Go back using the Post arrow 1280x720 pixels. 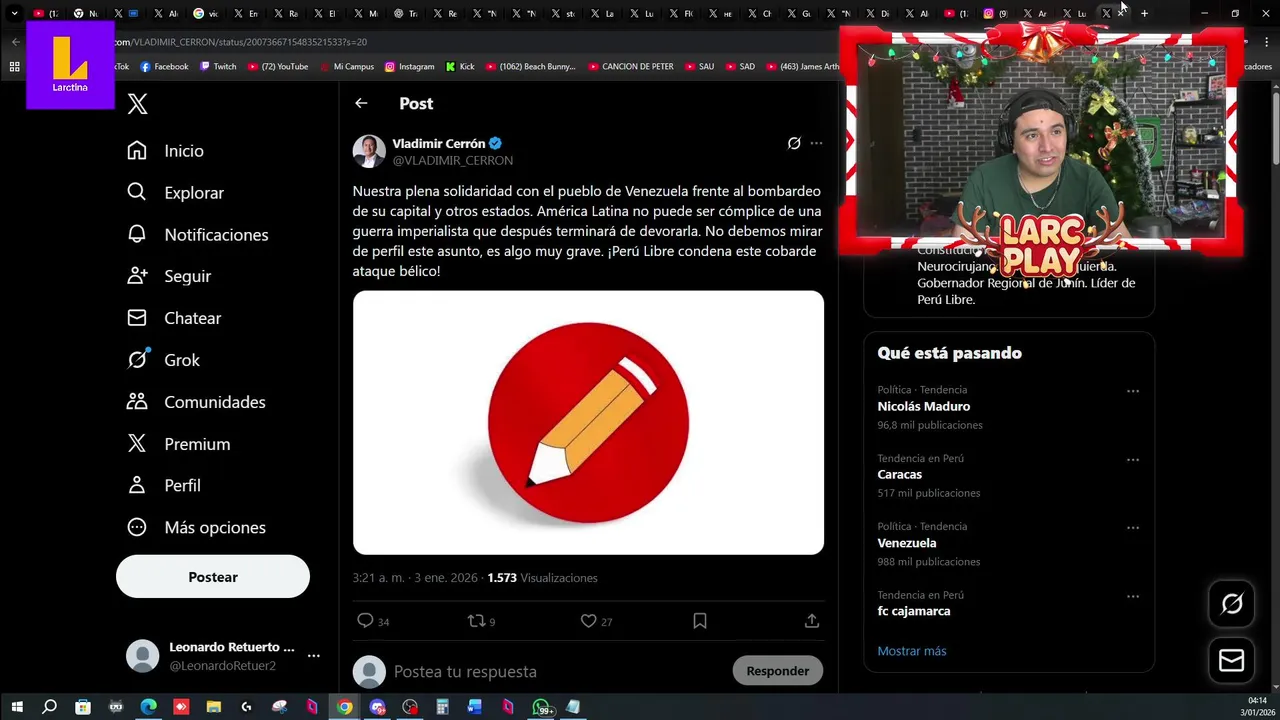pos(361,103)
